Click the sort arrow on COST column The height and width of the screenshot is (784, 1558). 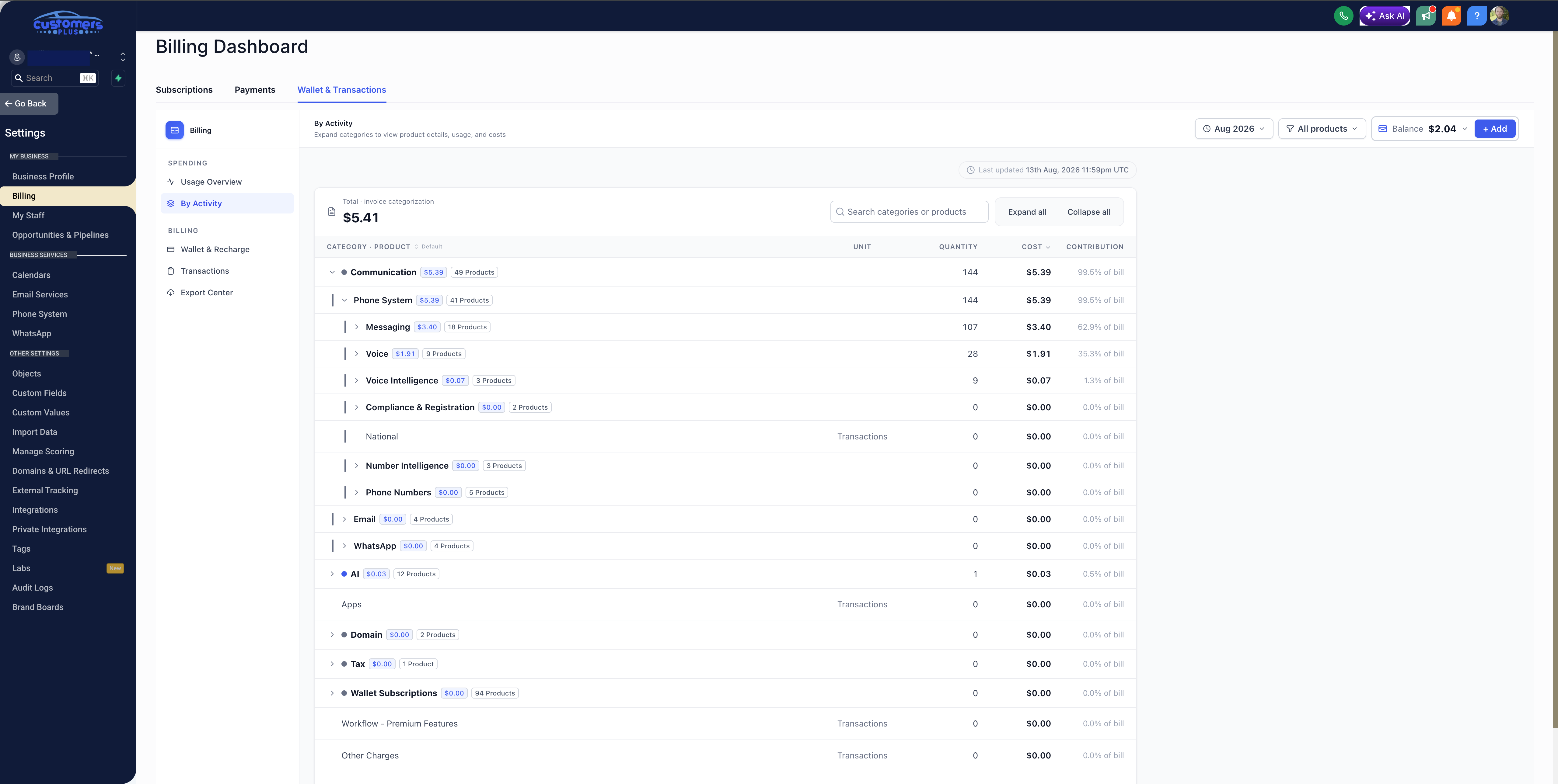click(x=1047, y=247)
